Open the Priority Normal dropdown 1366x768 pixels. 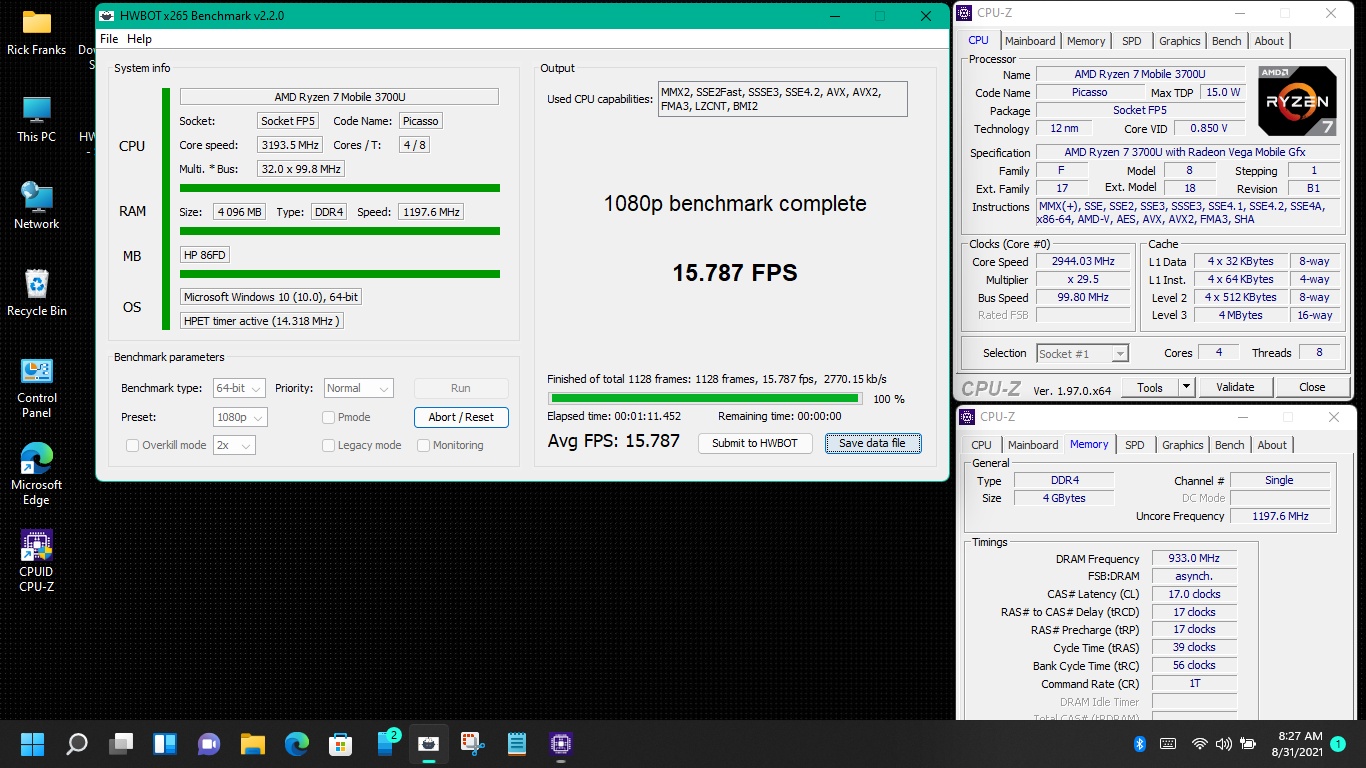point(358,388)
